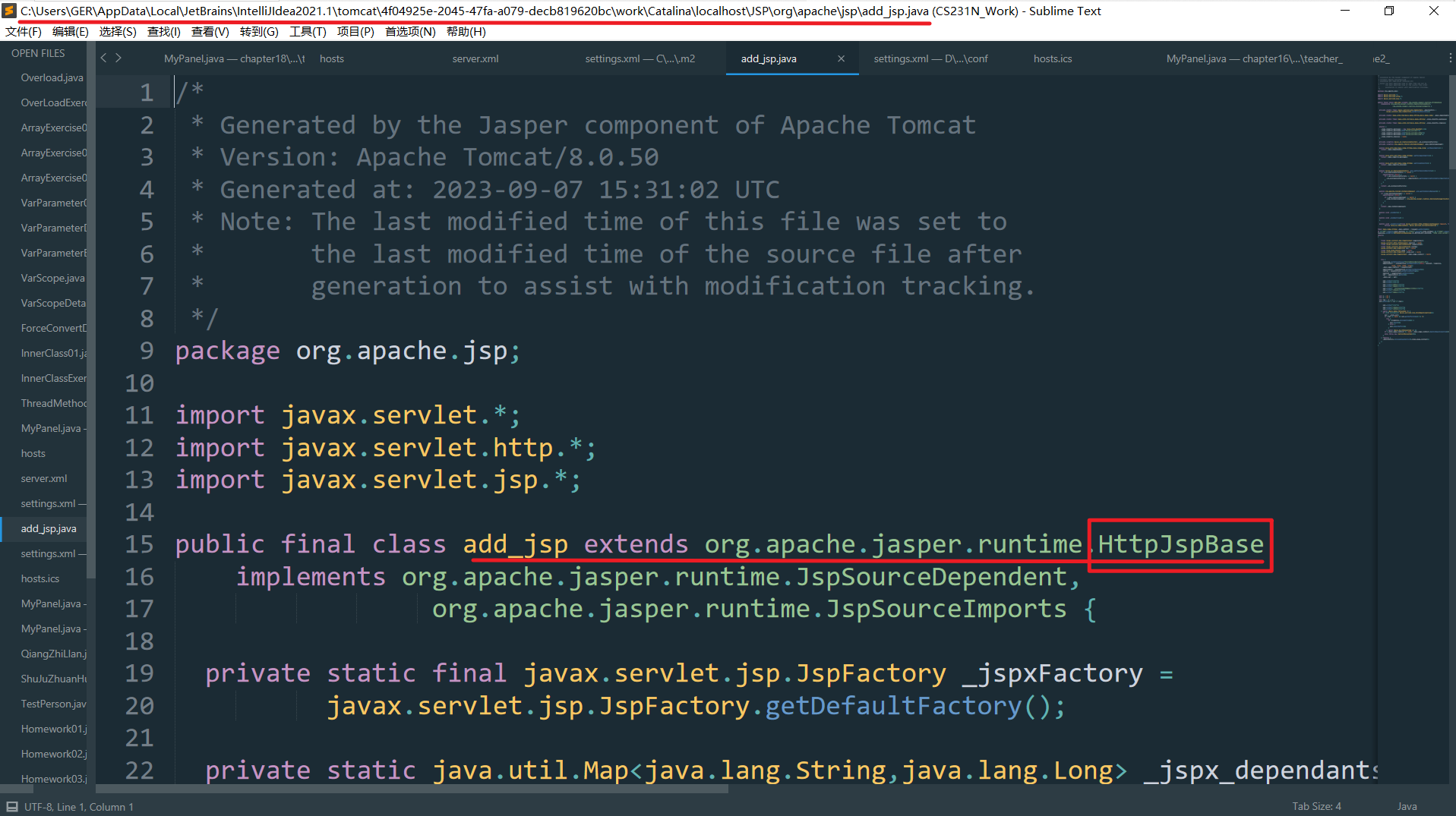Switch to the server.xml tab
This screenshot has width=1456, height=816.
pyautogui.click(x=475, y=58)
